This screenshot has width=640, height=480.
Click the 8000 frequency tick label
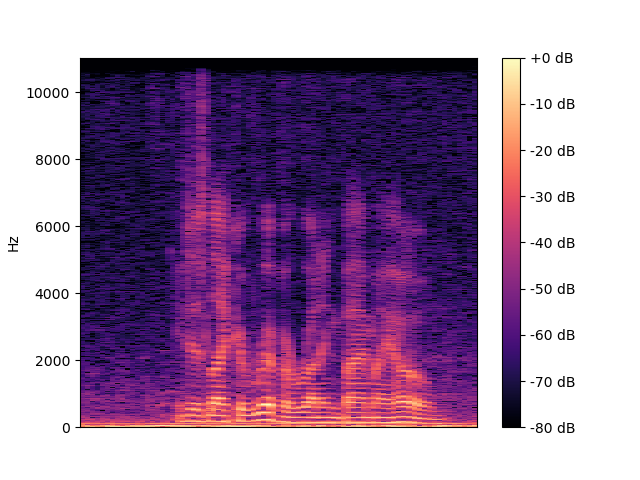52,160
